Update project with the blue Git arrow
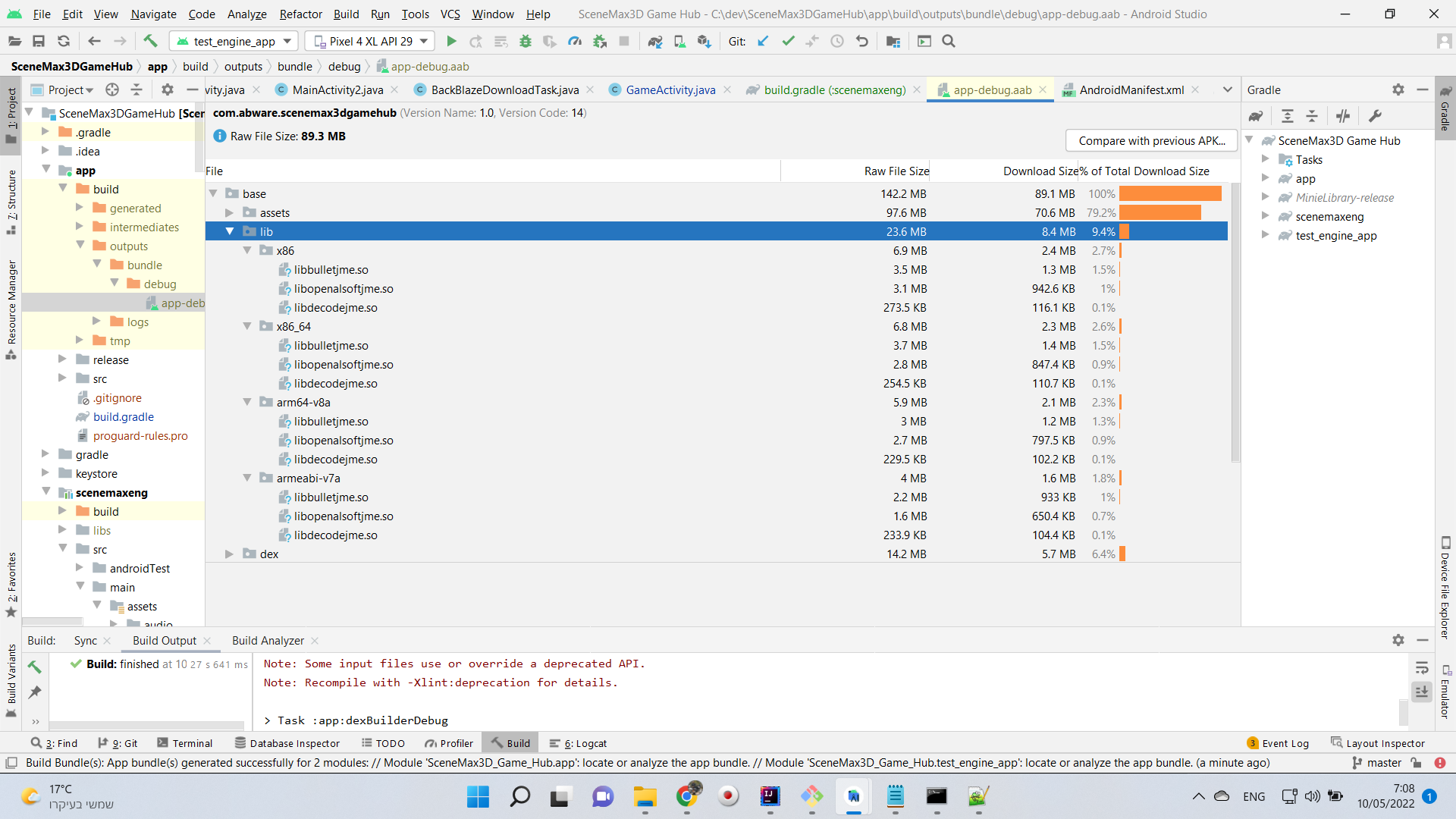This screenshot has height=819, width=1456. pos(763,42)
